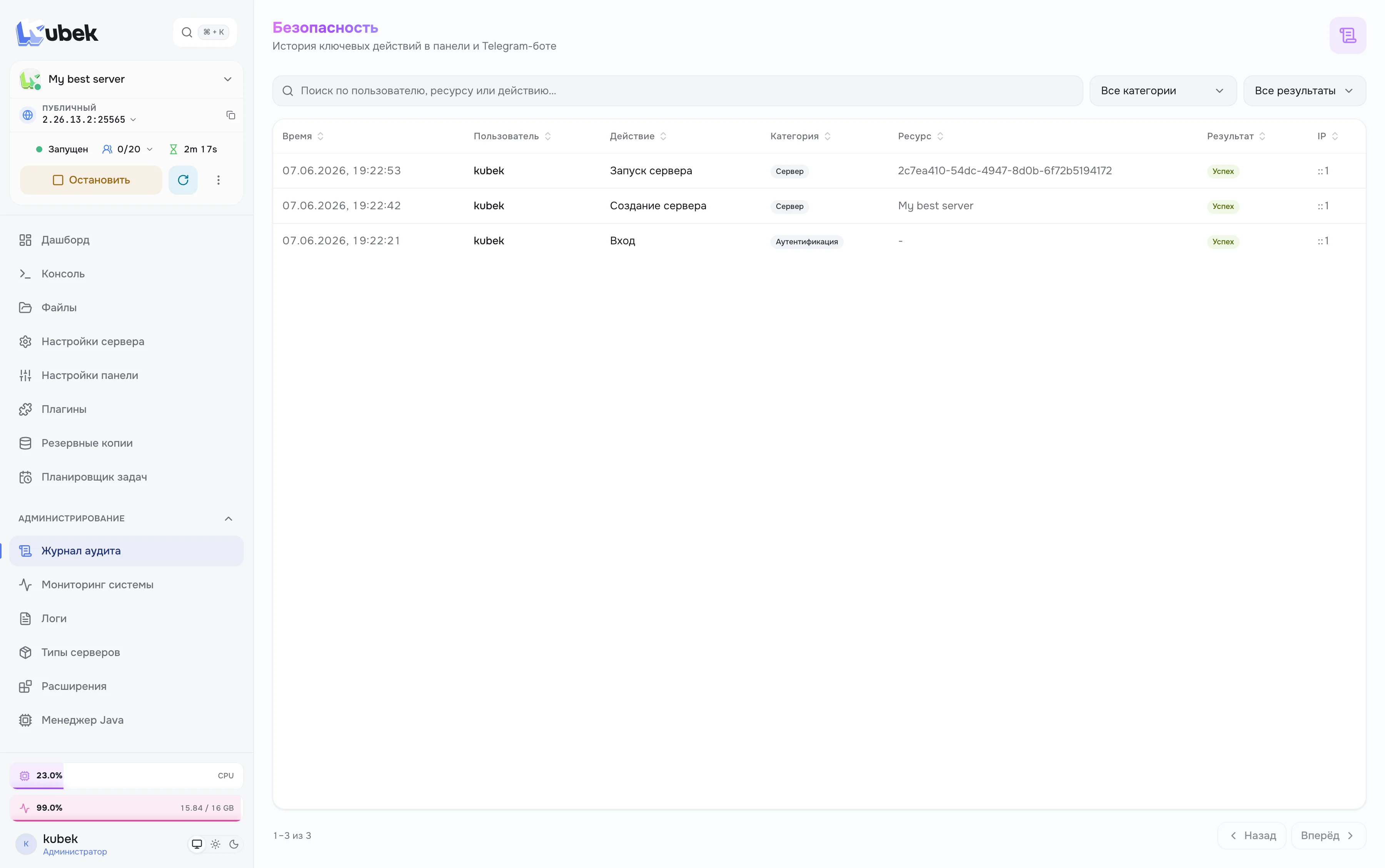
Task: Open Настройки панели
Action: (126, 376)
